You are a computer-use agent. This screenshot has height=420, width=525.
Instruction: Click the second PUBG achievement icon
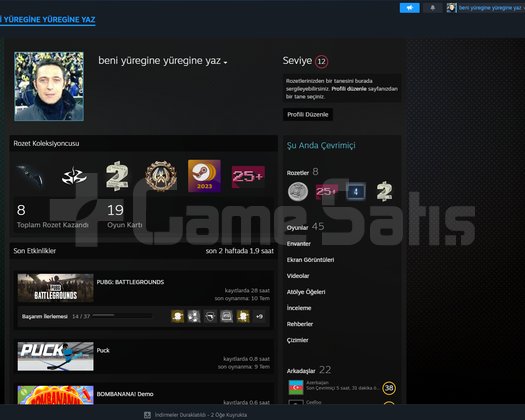[194, 316]
